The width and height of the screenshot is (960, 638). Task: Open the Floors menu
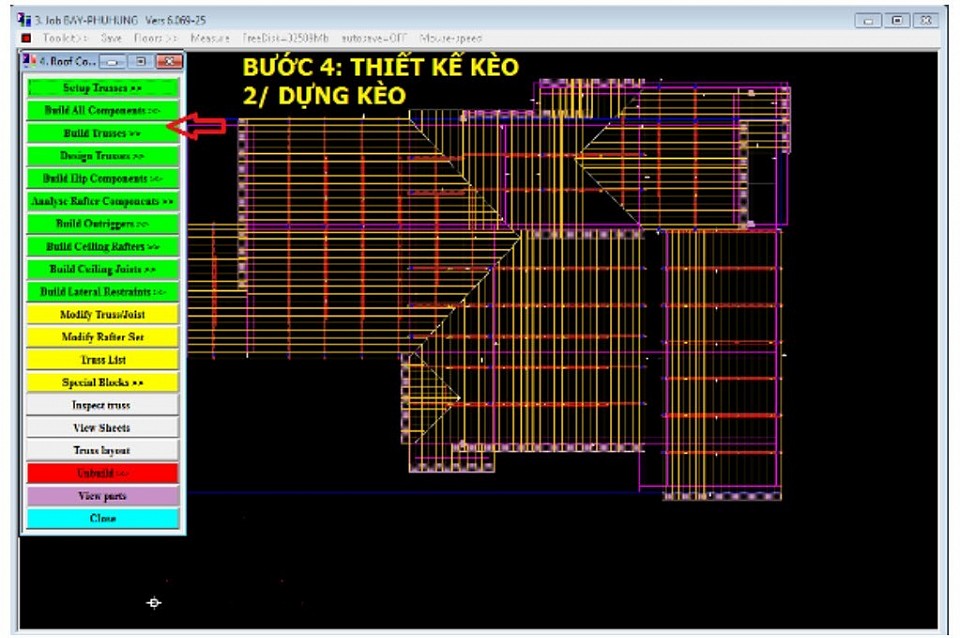click(155, 38)
